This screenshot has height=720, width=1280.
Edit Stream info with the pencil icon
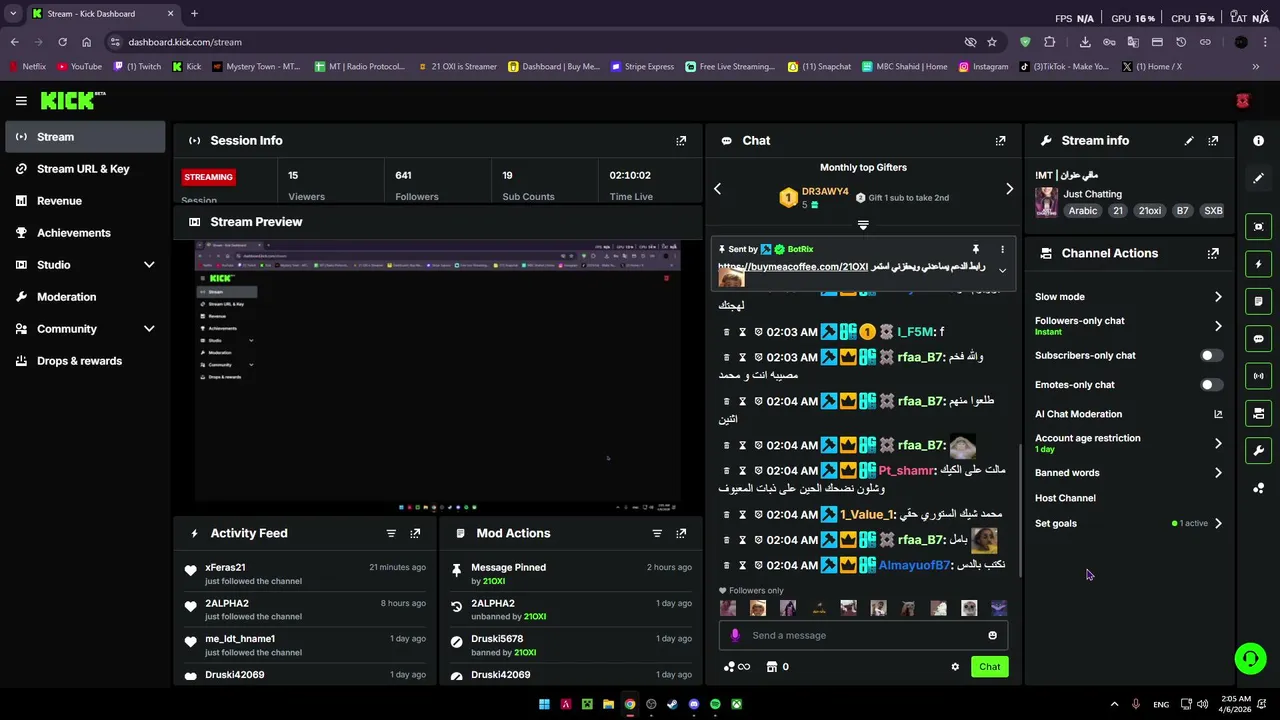[x=1189, y=141]
